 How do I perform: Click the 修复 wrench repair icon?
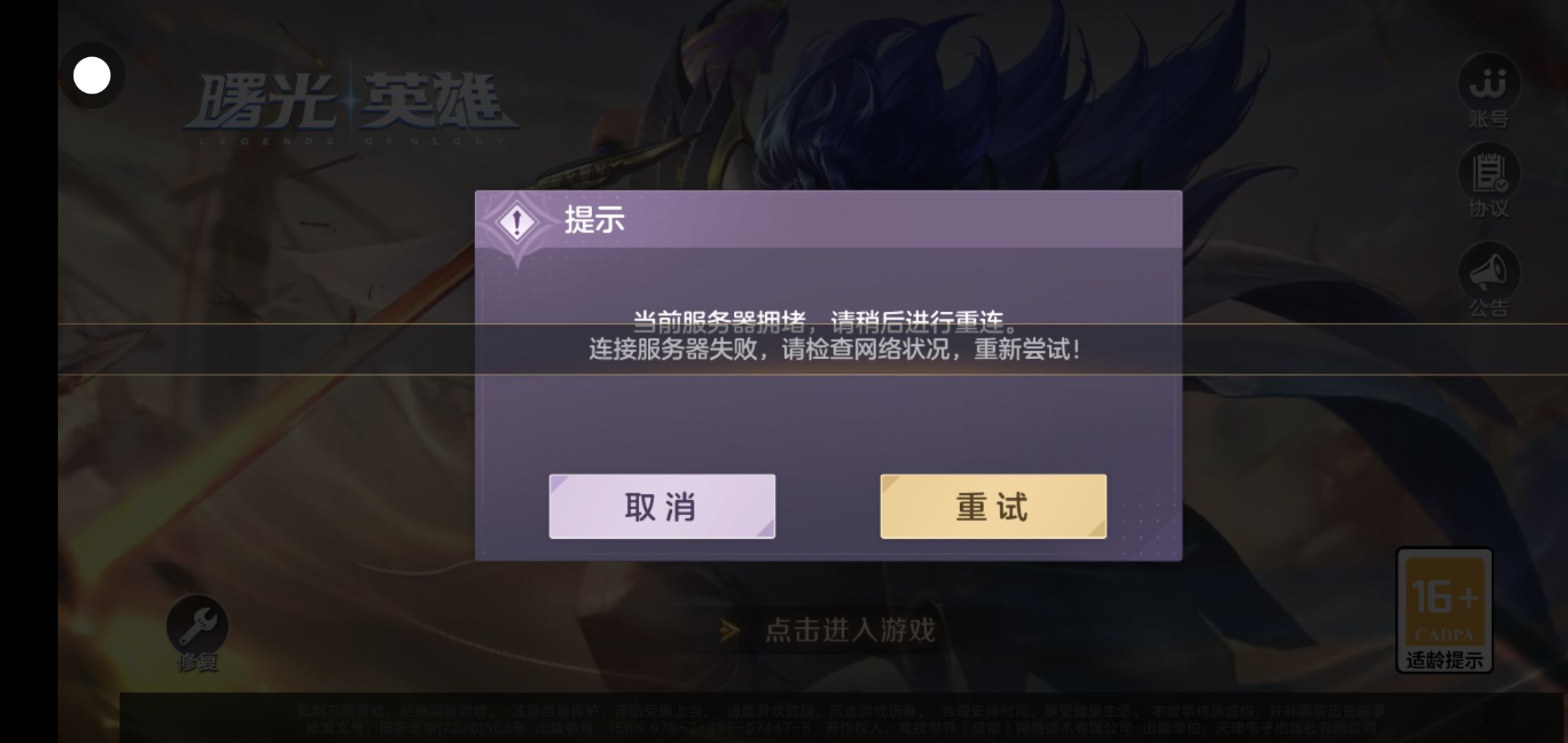[x=197, y=625]
